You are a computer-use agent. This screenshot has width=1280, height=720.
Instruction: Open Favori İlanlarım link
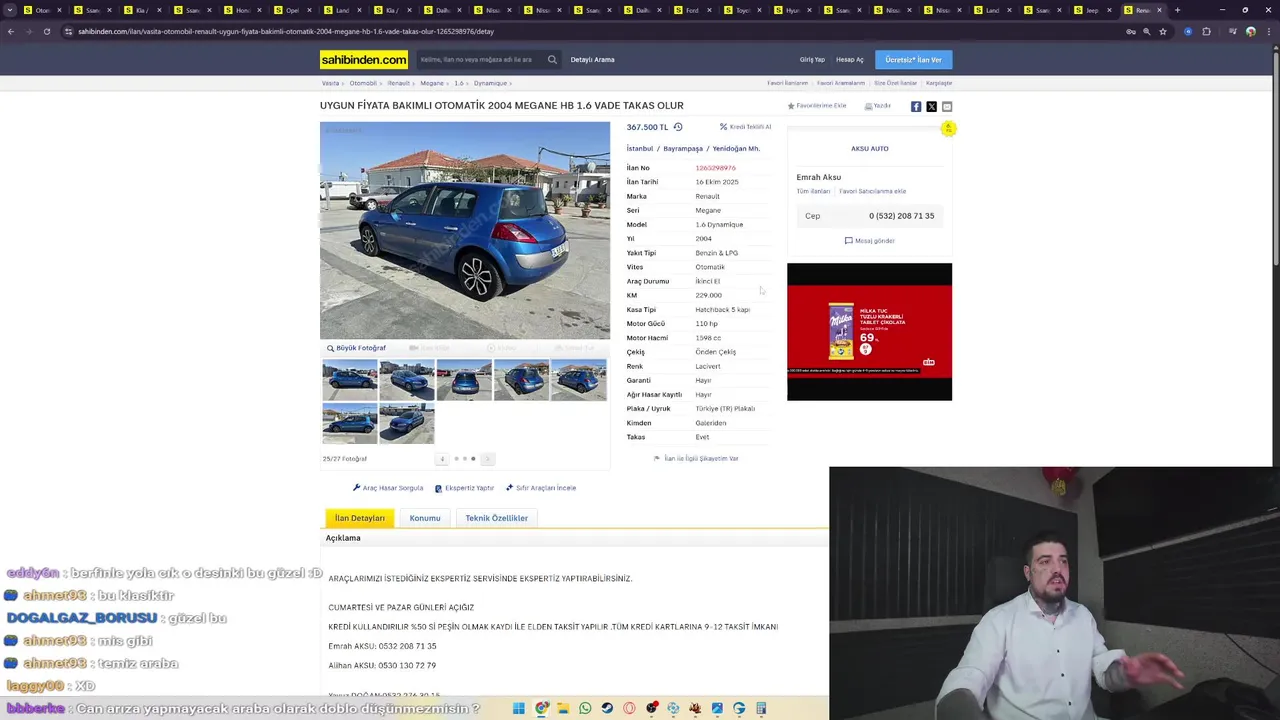pos(788,83)
